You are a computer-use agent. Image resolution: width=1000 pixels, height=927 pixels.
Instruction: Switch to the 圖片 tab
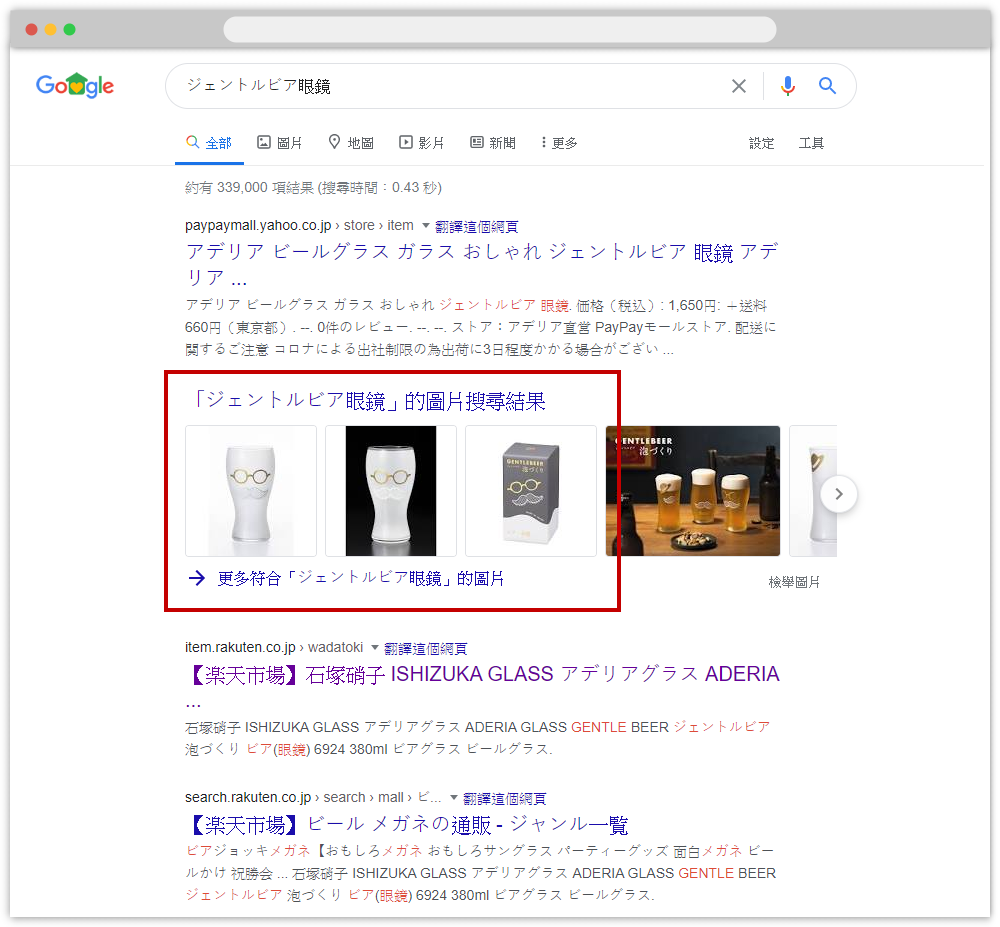279,143
